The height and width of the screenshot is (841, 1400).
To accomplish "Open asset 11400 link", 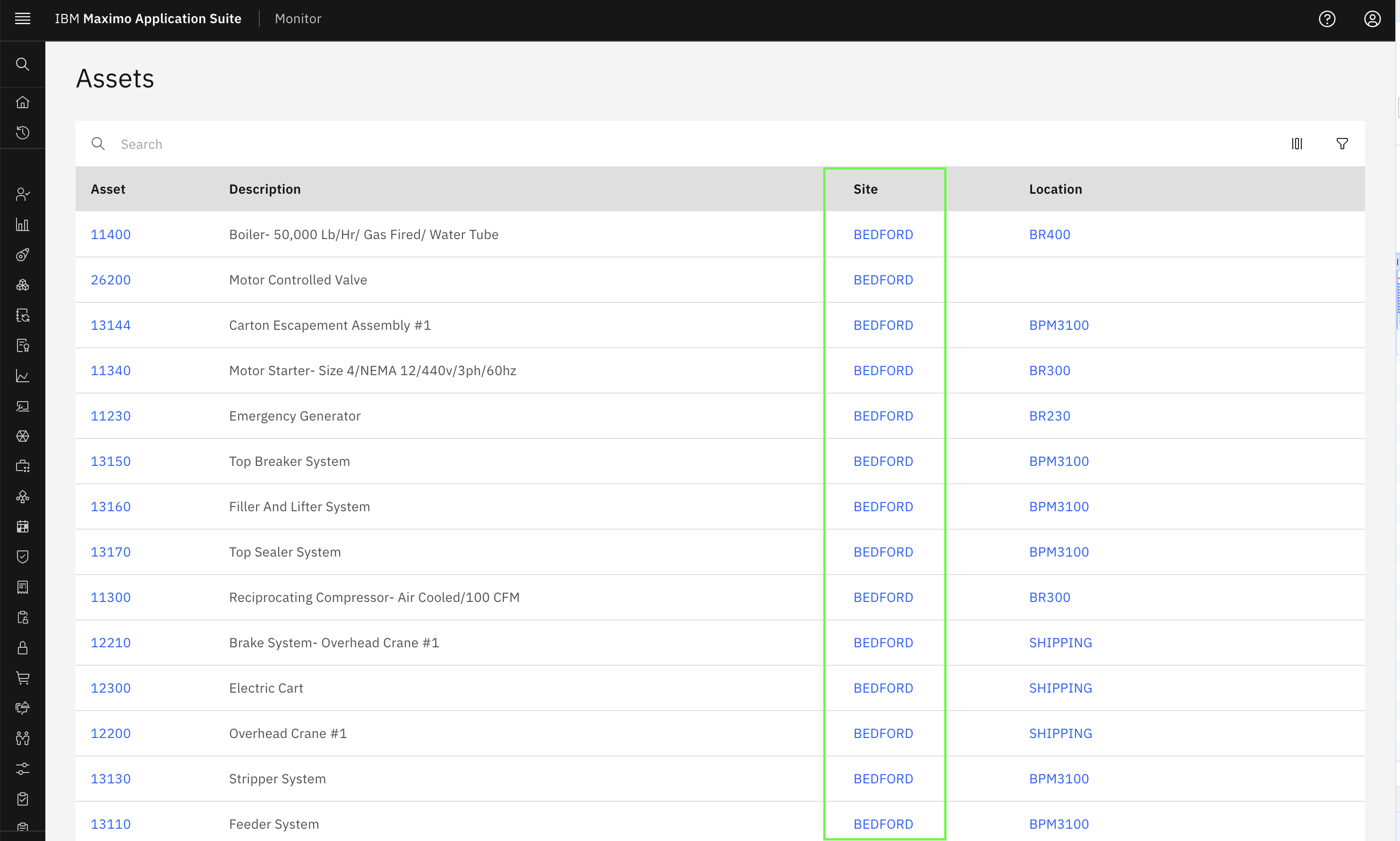I will (111, 235).
